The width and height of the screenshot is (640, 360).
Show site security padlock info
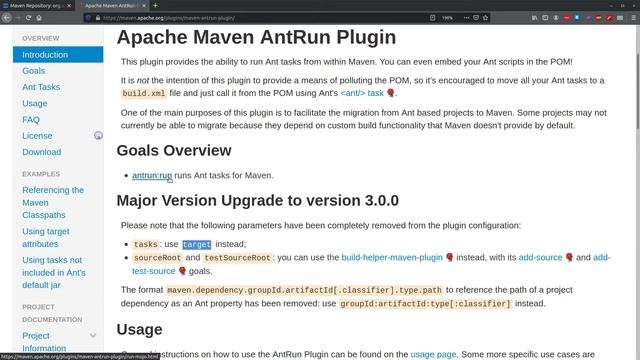98,18
